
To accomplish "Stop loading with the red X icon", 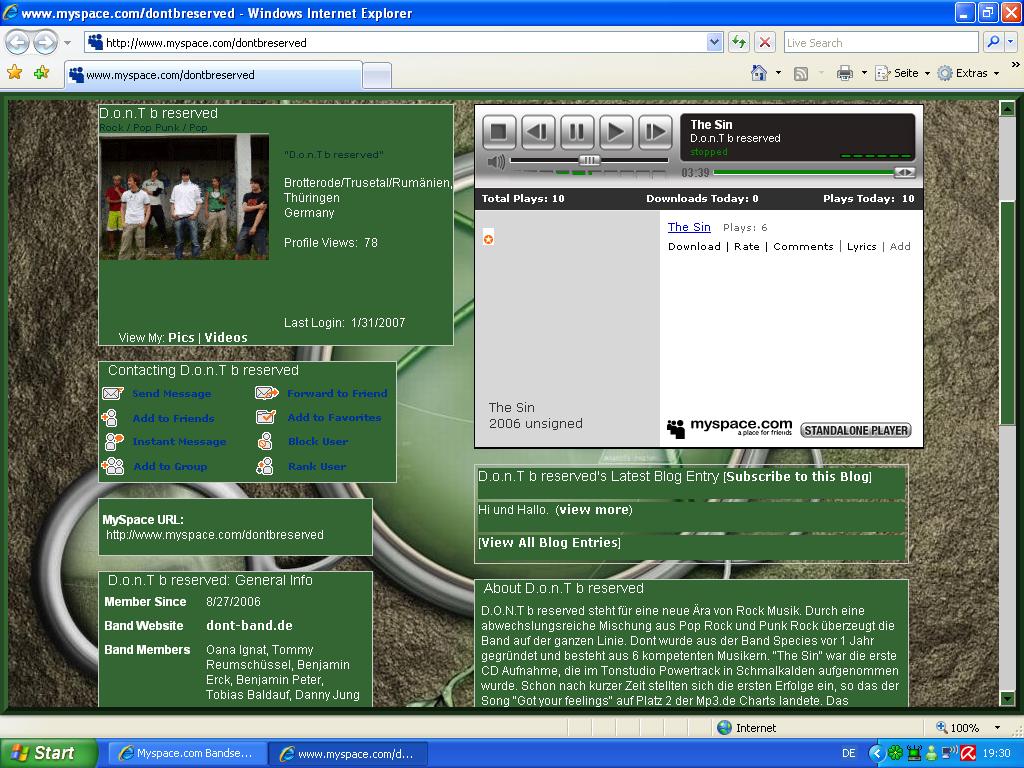I will [x=765, y=42].
